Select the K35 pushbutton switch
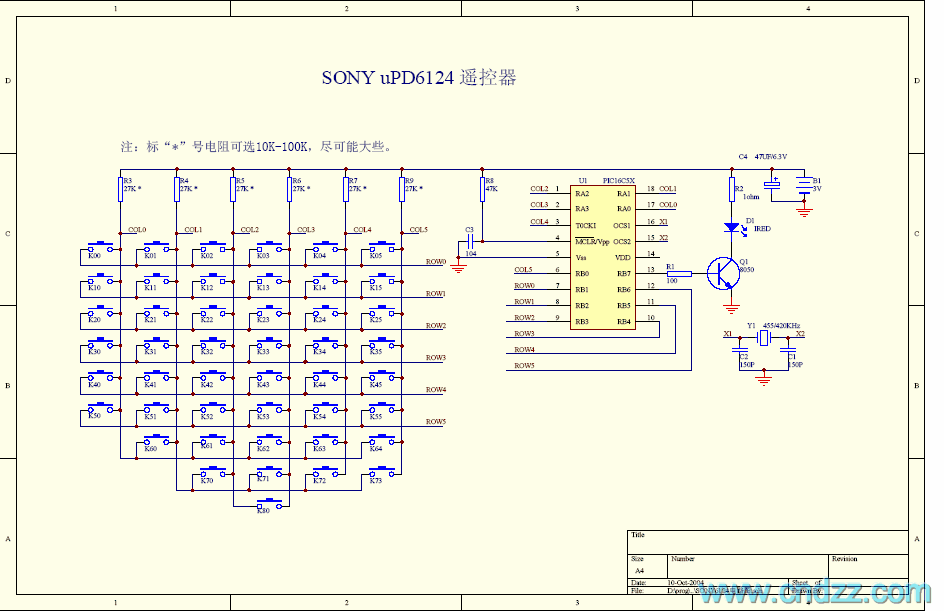Screen dimensions: 944x611 (x=382, y=343)
